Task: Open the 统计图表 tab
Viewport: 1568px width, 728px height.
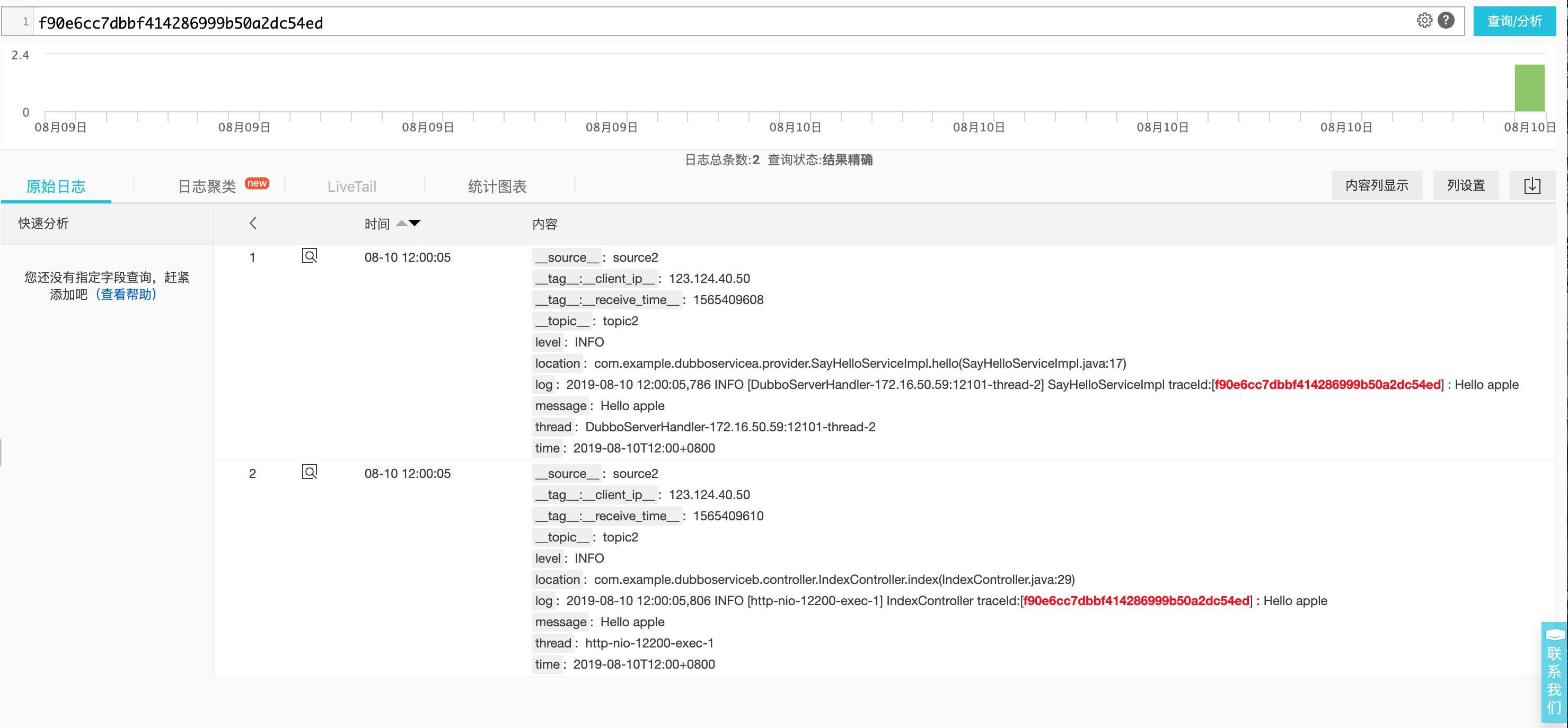Action: (497, 186)
